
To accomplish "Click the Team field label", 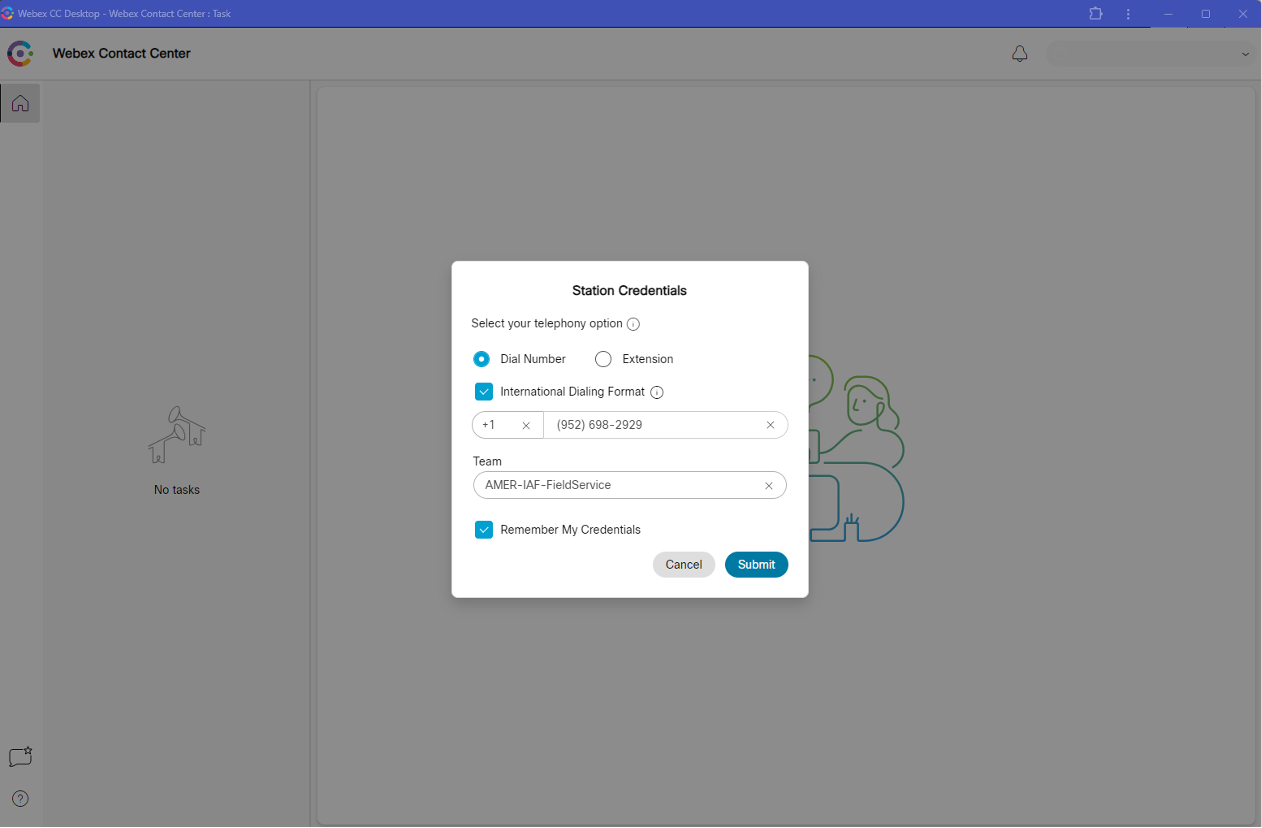I will click(487, 462).
